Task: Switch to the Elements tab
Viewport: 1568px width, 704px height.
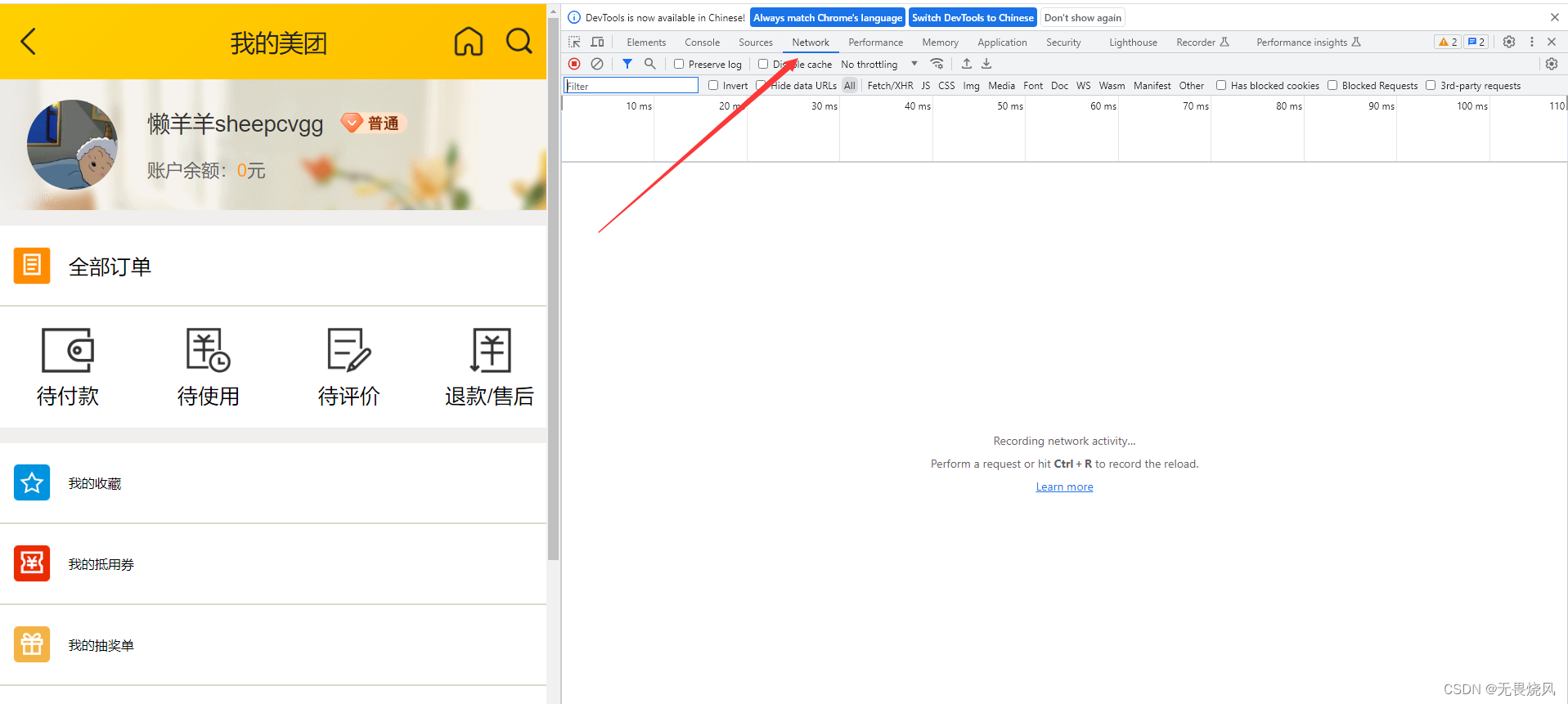Action: (646, 43)
